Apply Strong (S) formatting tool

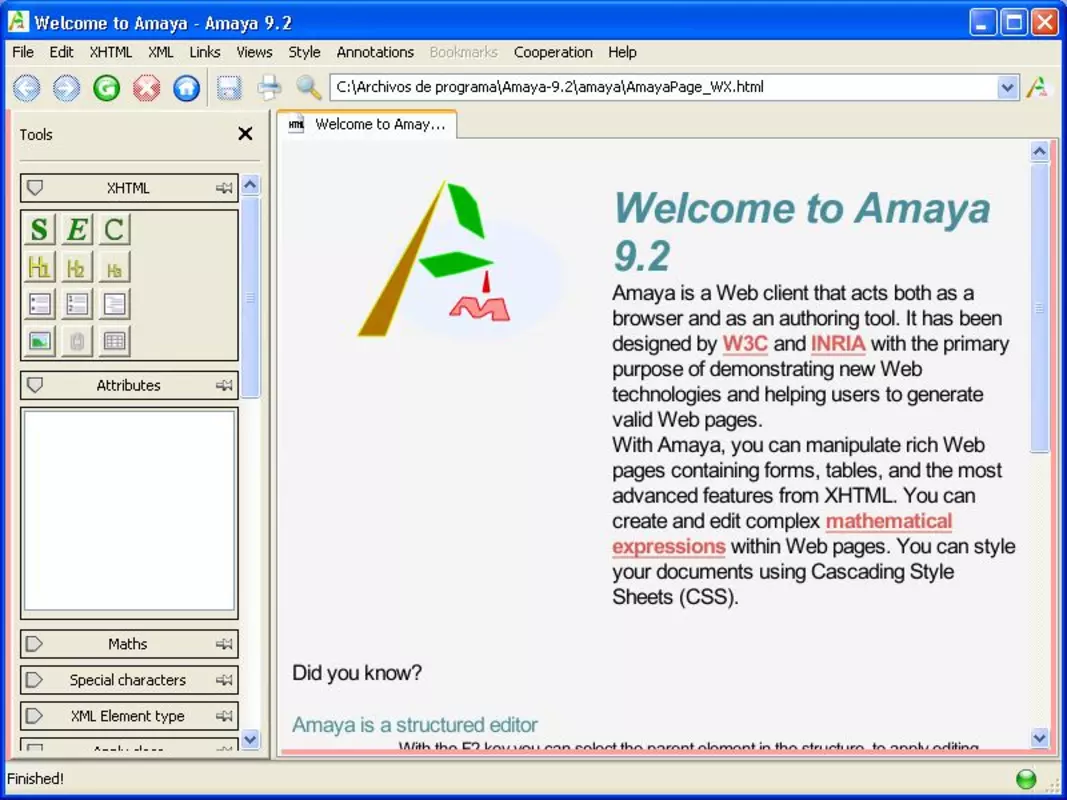(39, 229)
